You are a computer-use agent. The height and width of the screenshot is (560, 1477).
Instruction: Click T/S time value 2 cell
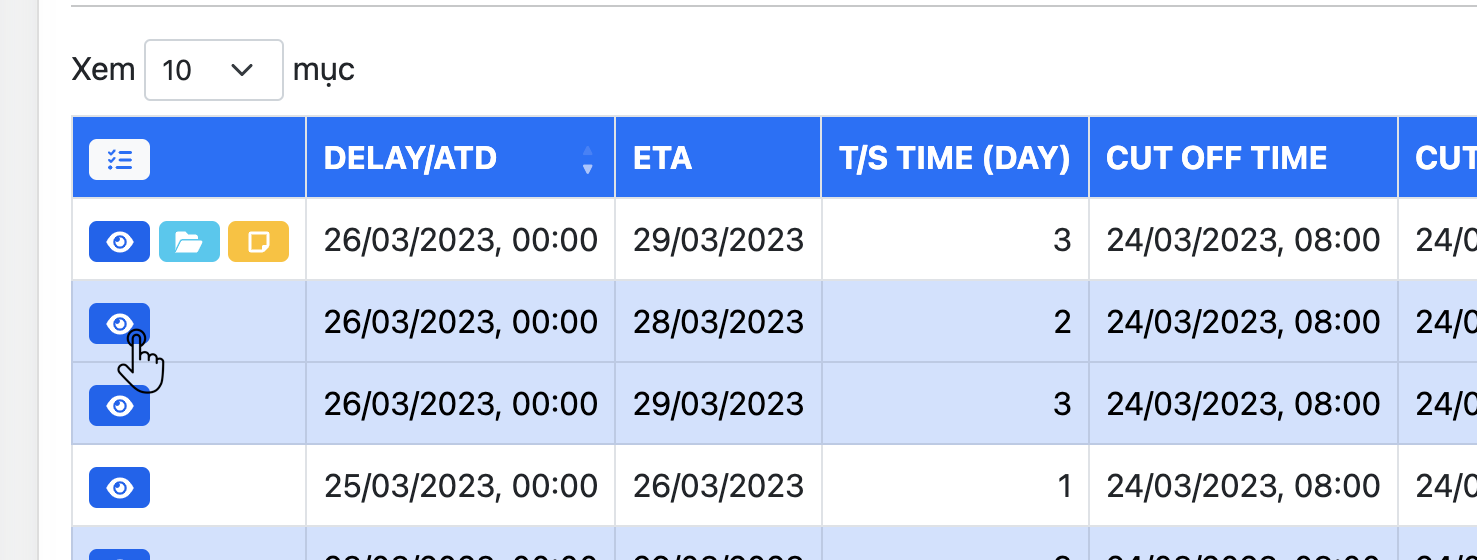click(x=955, y=322)
